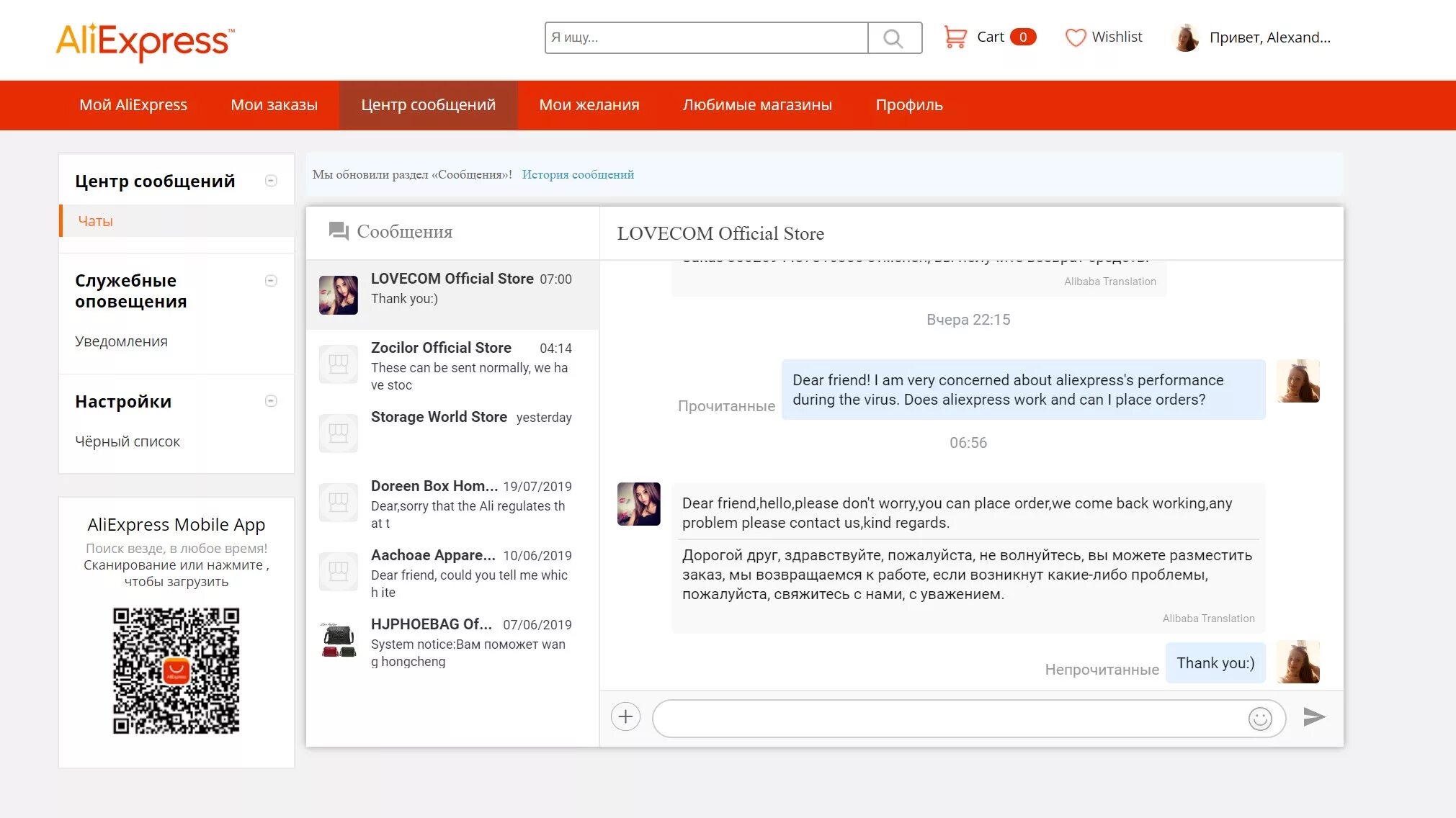1456x818 pixels.
Task: Go to Мои желания tab
Action: [589, 105]
